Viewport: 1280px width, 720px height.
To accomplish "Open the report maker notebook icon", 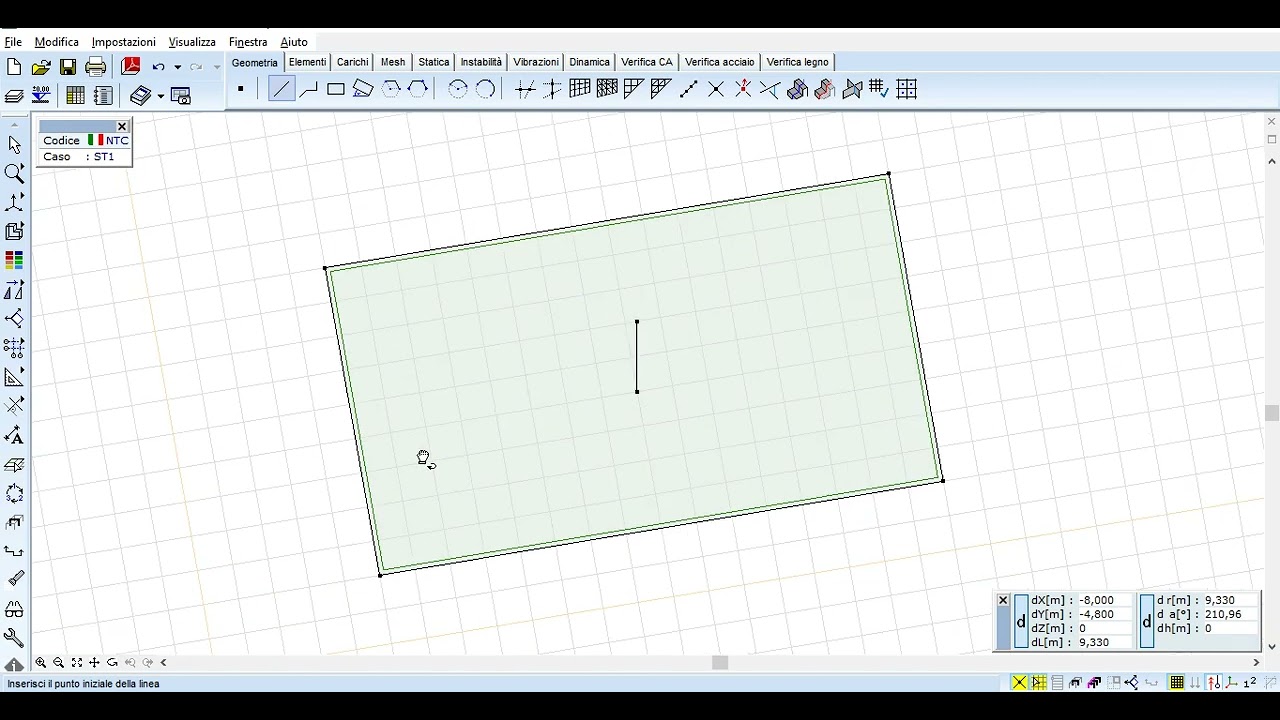I will (x=103, y=96).
